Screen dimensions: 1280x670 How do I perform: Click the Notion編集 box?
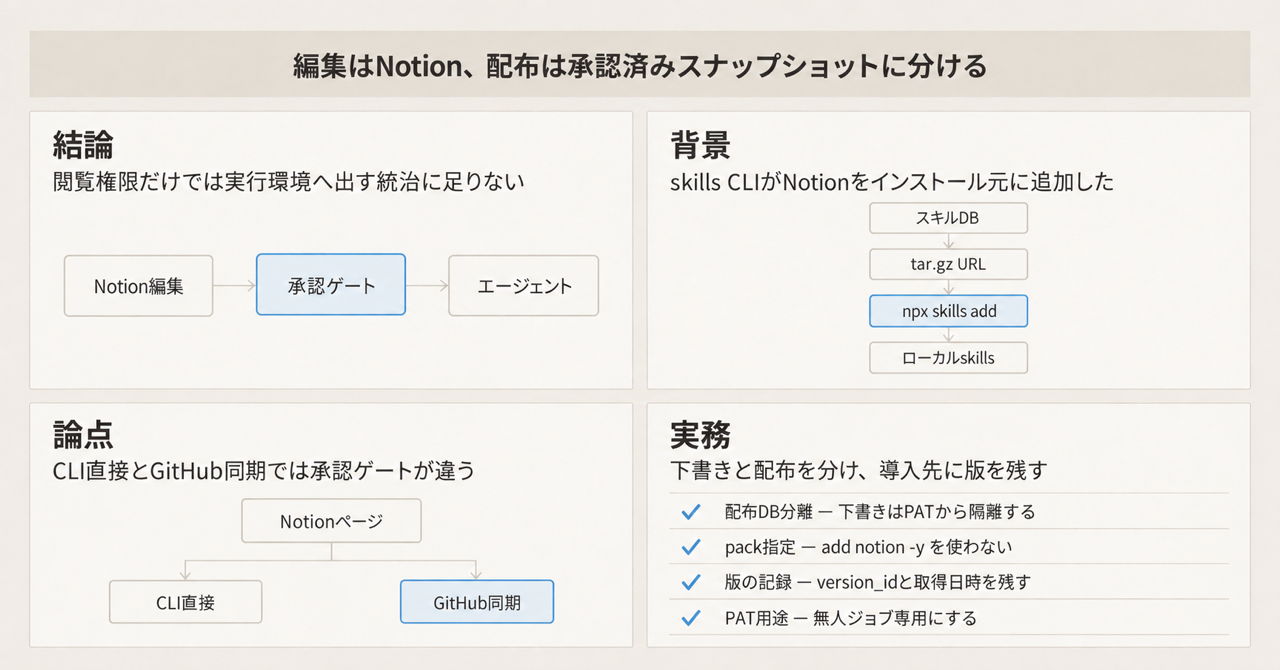pos(139,286)
